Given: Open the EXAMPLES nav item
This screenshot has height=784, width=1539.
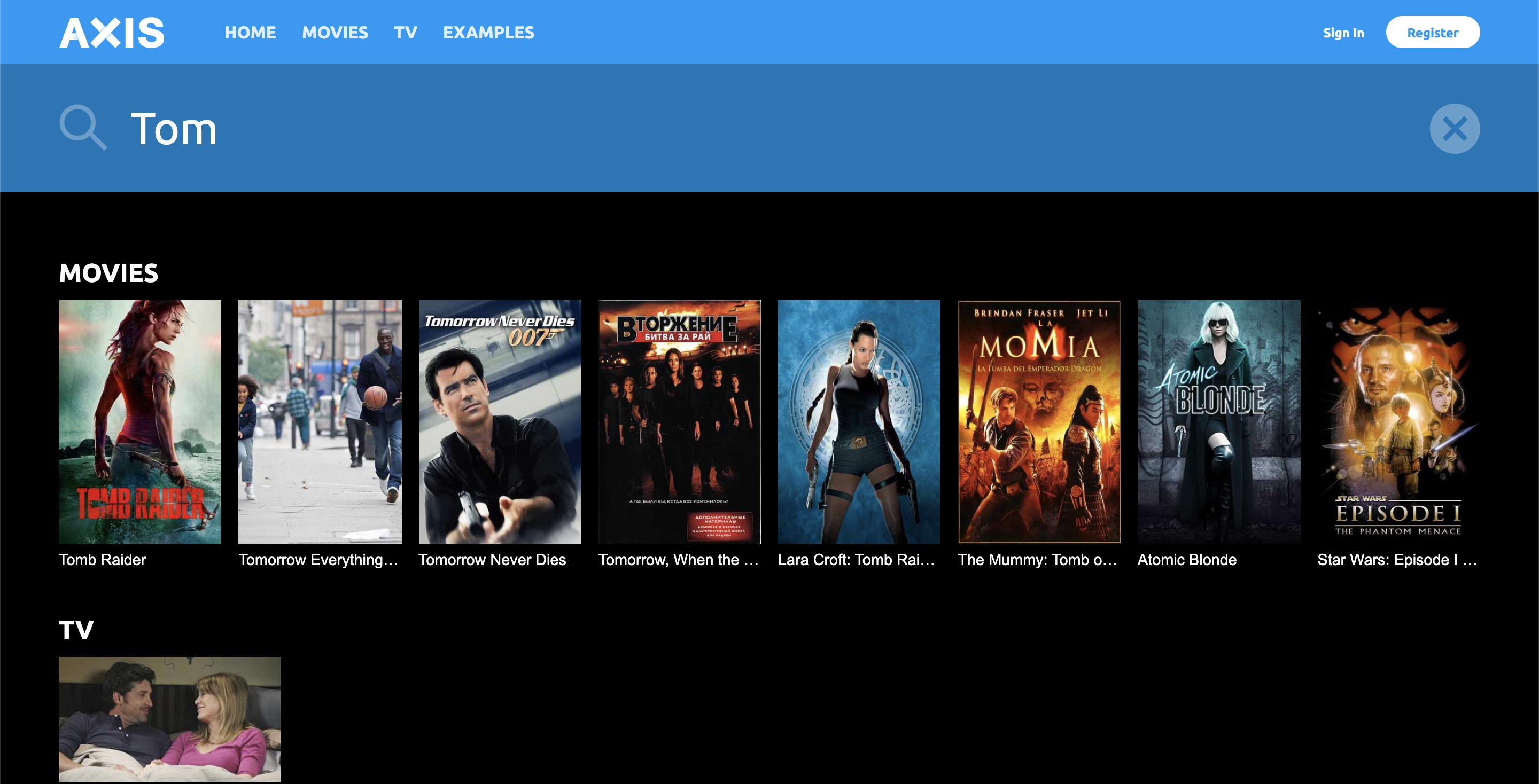Looking at the screenshot, I should click(488, 32).
